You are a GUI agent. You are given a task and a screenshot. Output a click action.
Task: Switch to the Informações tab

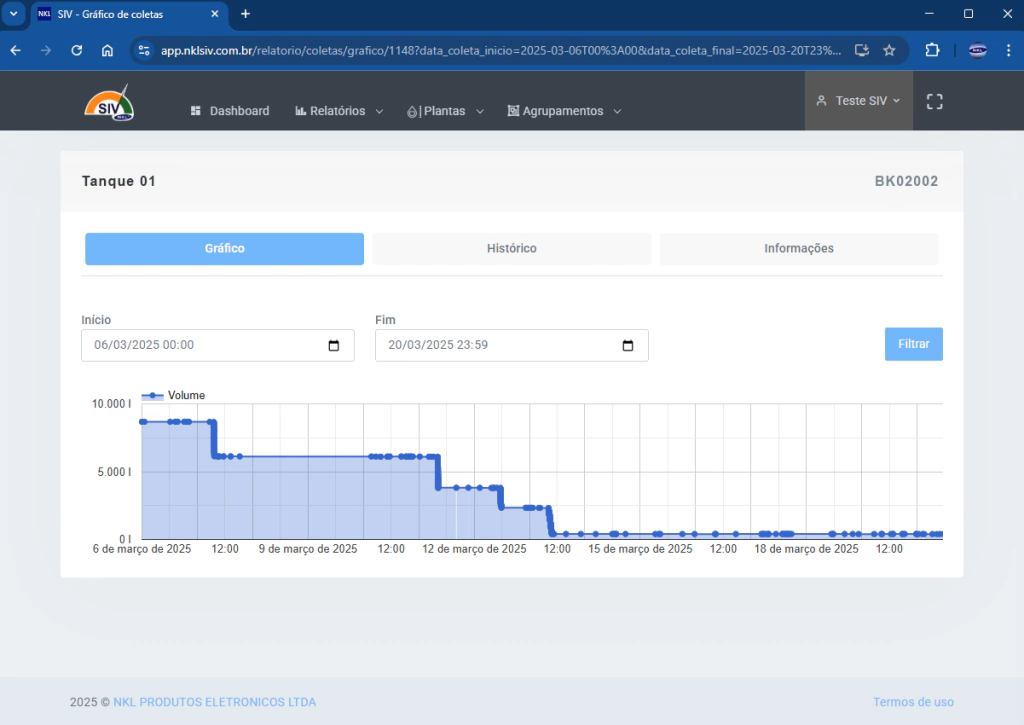[x=798, y=249]
